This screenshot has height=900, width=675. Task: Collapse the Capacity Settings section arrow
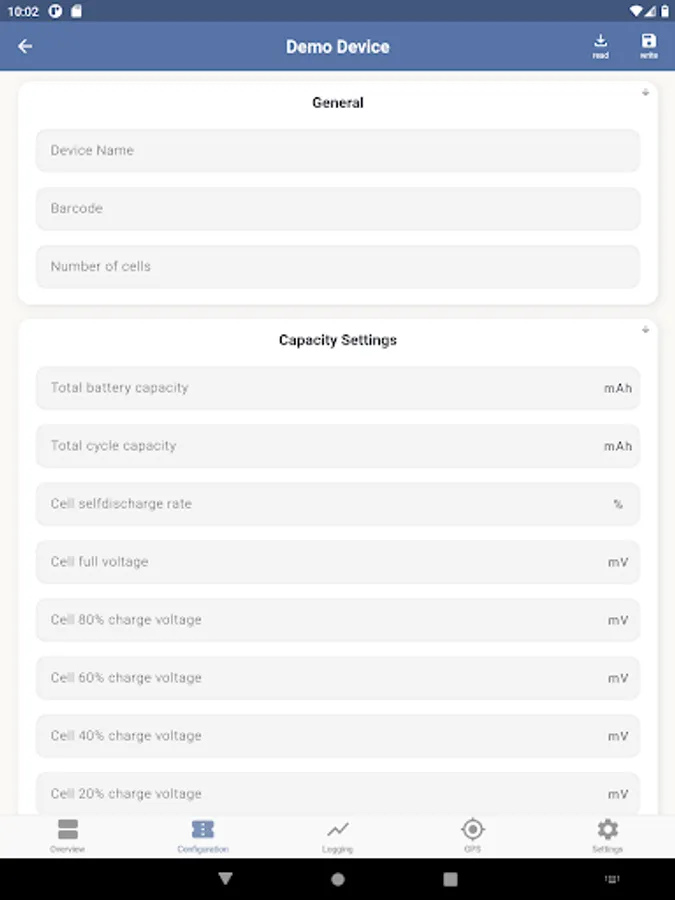click(645, 330)
